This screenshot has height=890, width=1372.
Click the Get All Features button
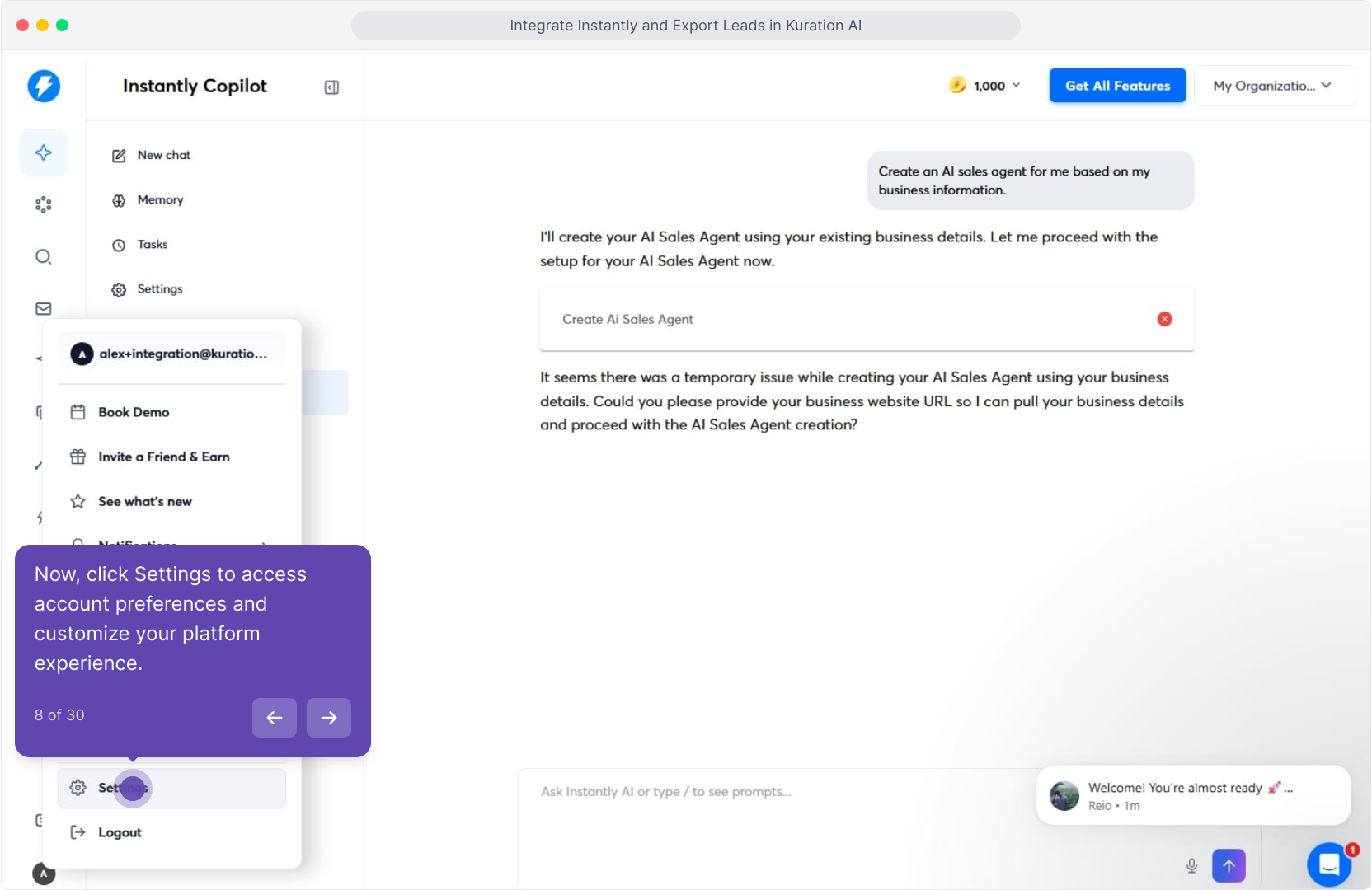[x=1117, y=86]
